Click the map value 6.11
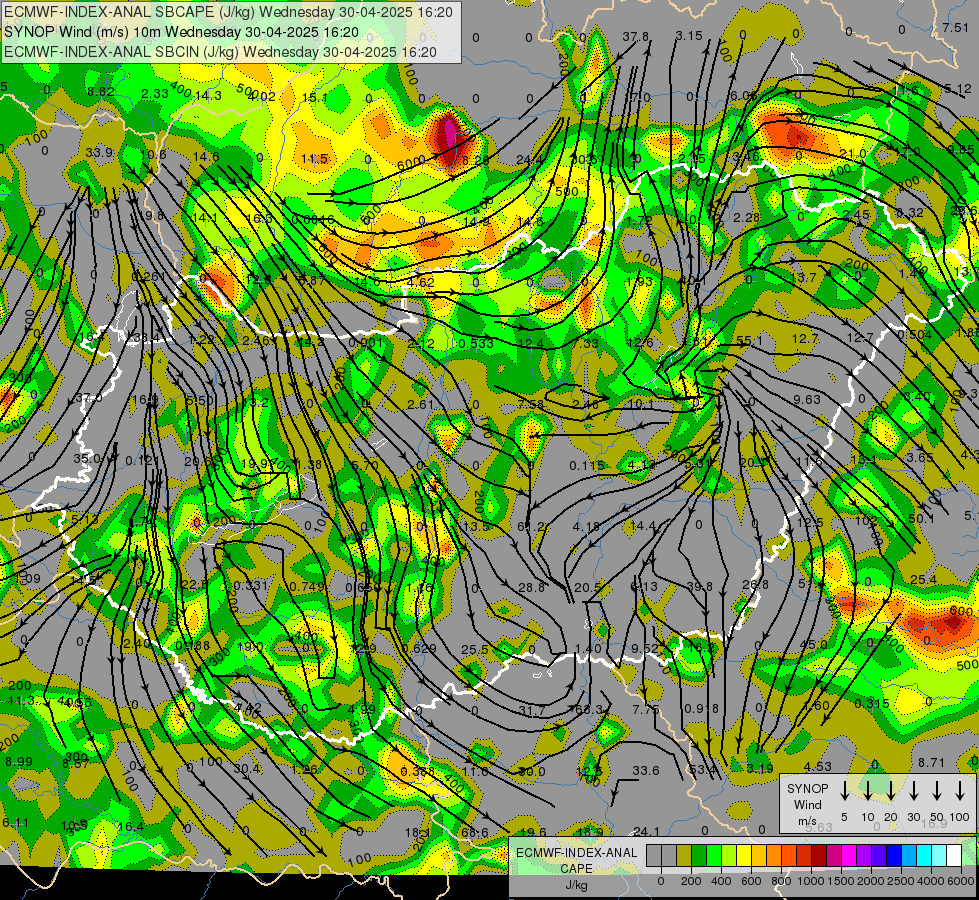The image size is (979, 900). pos(15,823)
